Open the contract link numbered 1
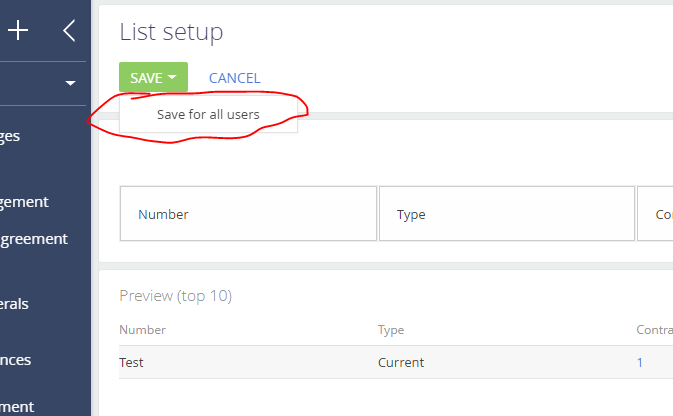Screen dimensions: 673x416 [x=640, y=362]
